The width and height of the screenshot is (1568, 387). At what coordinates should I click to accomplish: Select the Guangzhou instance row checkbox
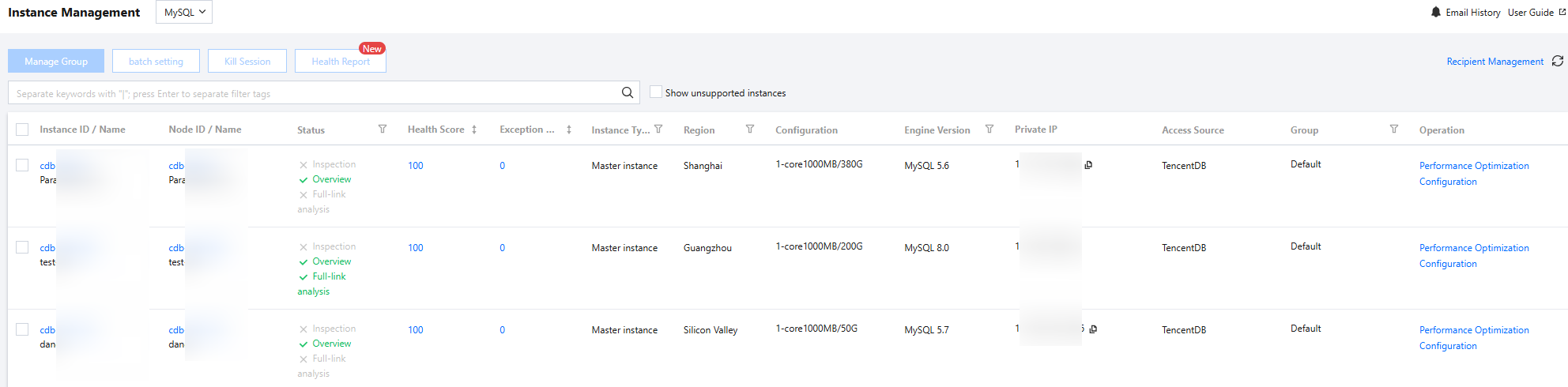pyautogui.click(x=22, y=247)
